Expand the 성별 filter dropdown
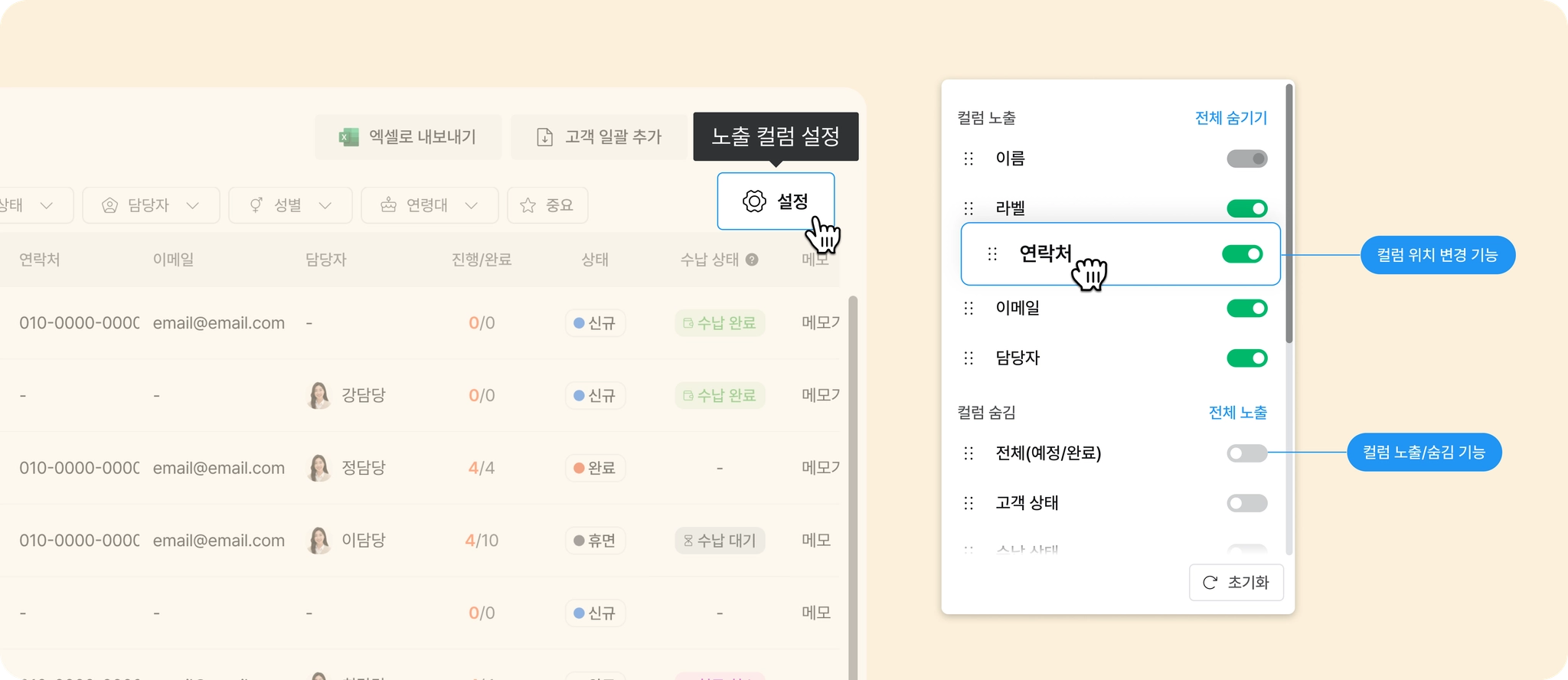1568x680 pixels. pyautogui.click(x=290, y=205)
